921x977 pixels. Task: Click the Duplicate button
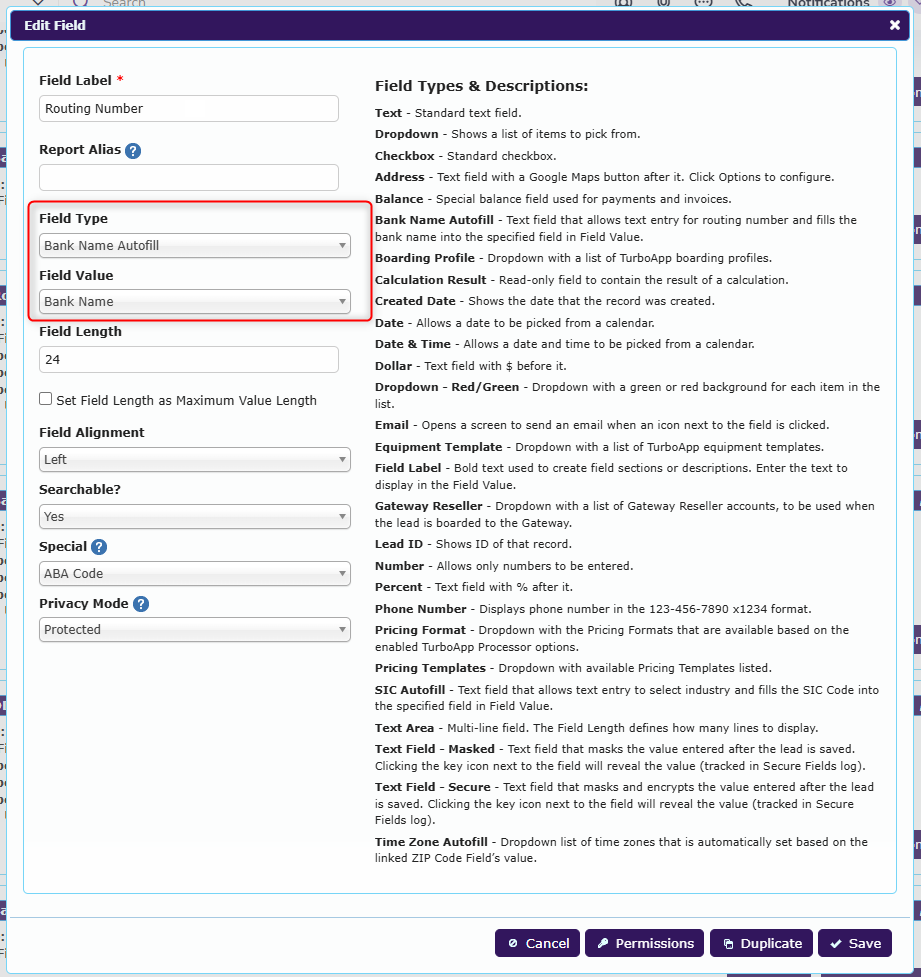761,943
